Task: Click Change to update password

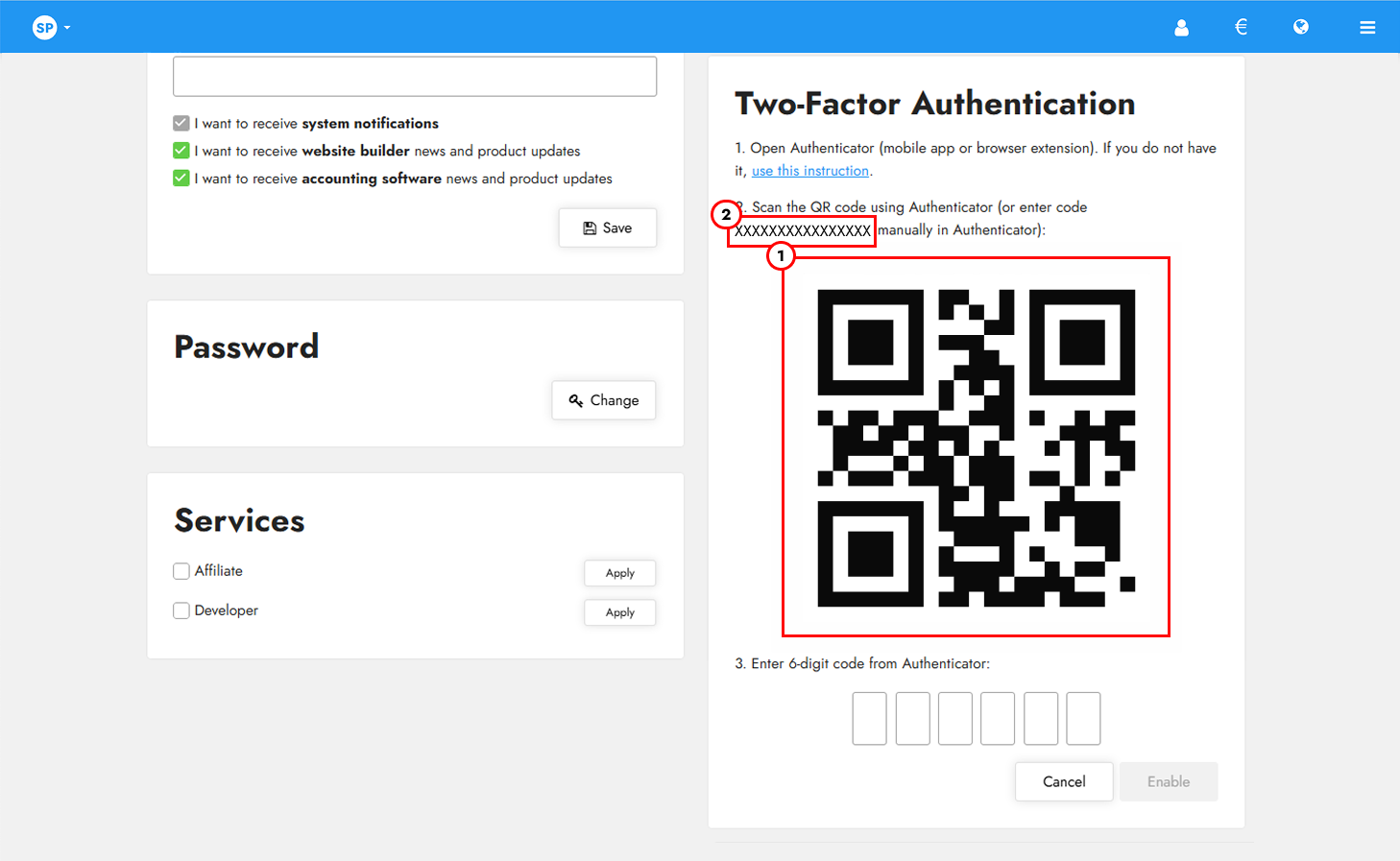Action: coord(603,400)
